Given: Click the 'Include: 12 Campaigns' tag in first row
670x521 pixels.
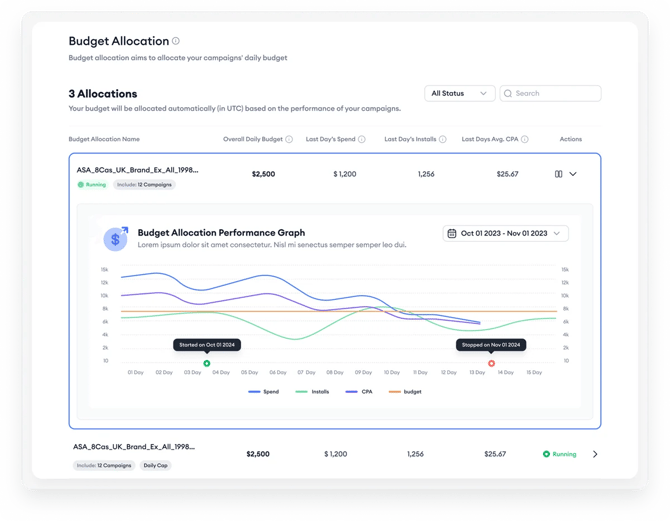Looking at the screenshot, I should pos(143,185).
